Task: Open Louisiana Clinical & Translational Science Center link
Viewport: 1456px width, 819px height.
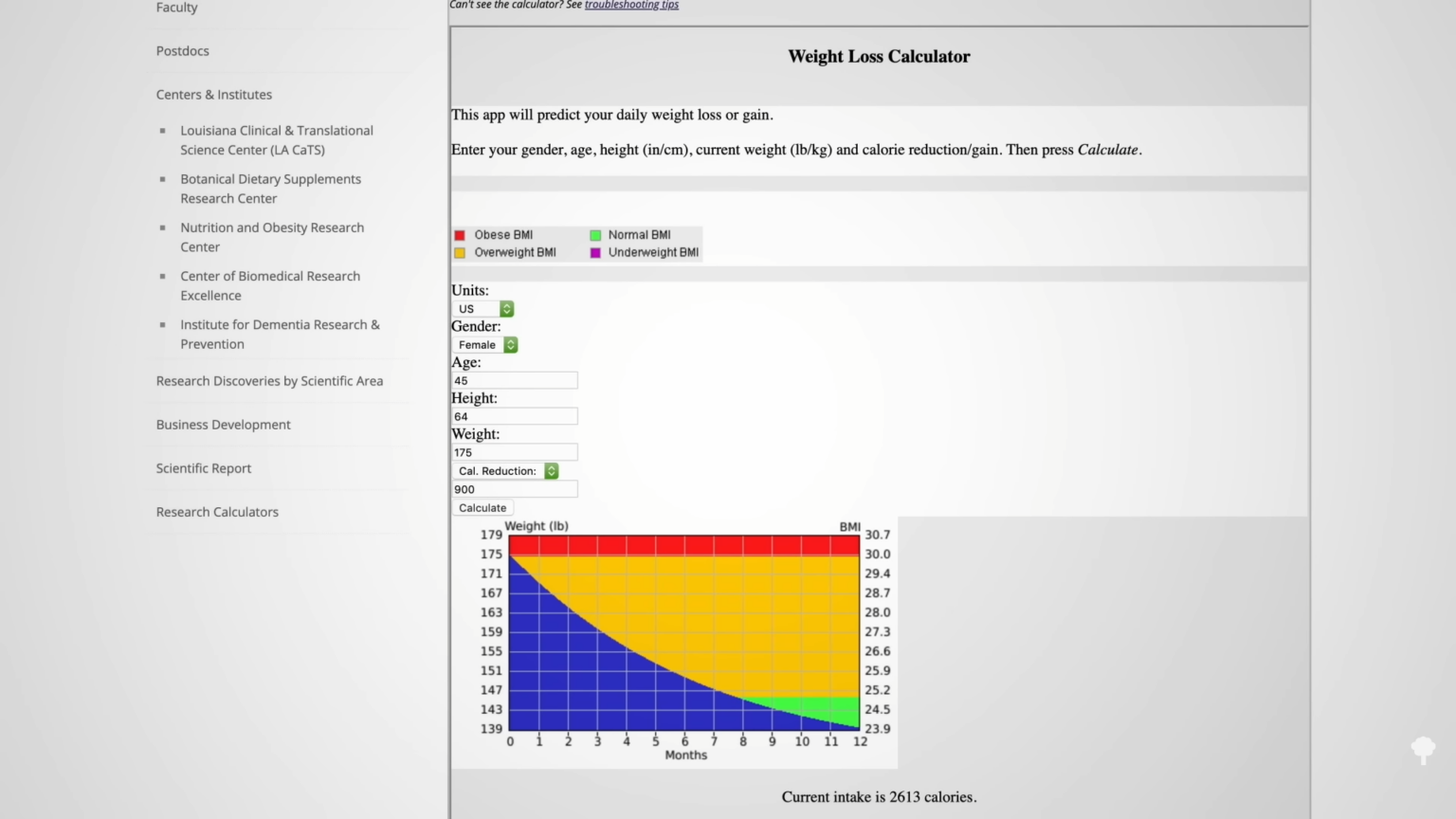Action: pos(277,140)
